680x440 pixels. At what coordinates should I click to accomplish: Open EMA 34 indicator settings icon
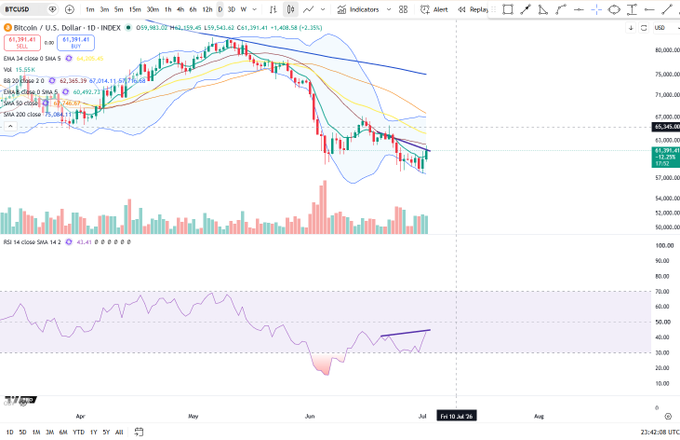pyautogui.click(x=69, y=59)
